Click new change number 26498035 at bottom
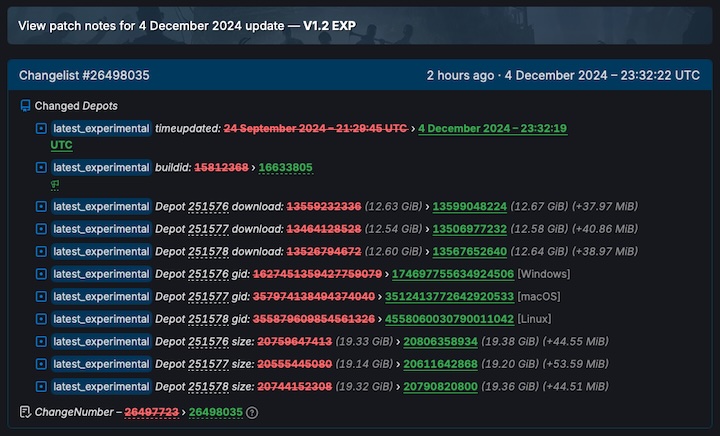The height and width of the screenshot is (436, 720). 215,412
